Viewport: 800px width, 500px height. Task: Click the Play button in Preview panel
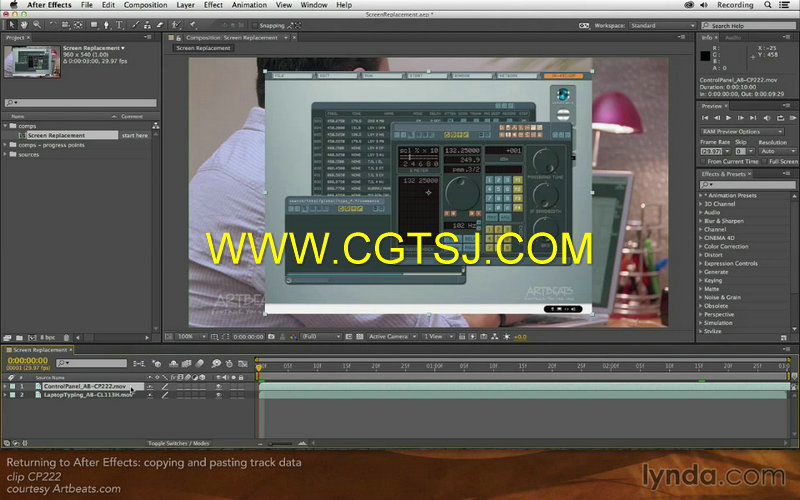tap(729, 118)
